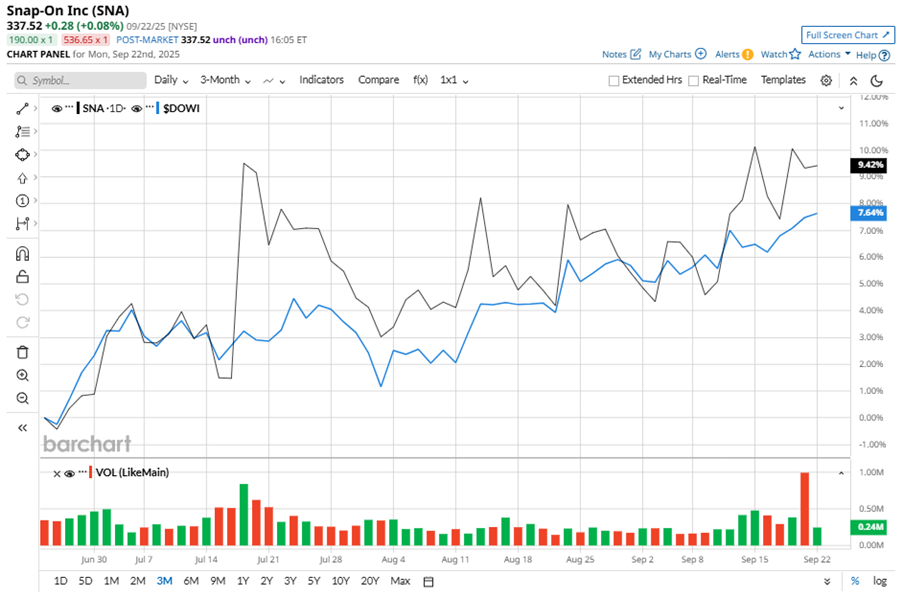Pick the numbered label tool
Image resolution: width=903 pixels, height=597 pixels.
click(22, 200)
